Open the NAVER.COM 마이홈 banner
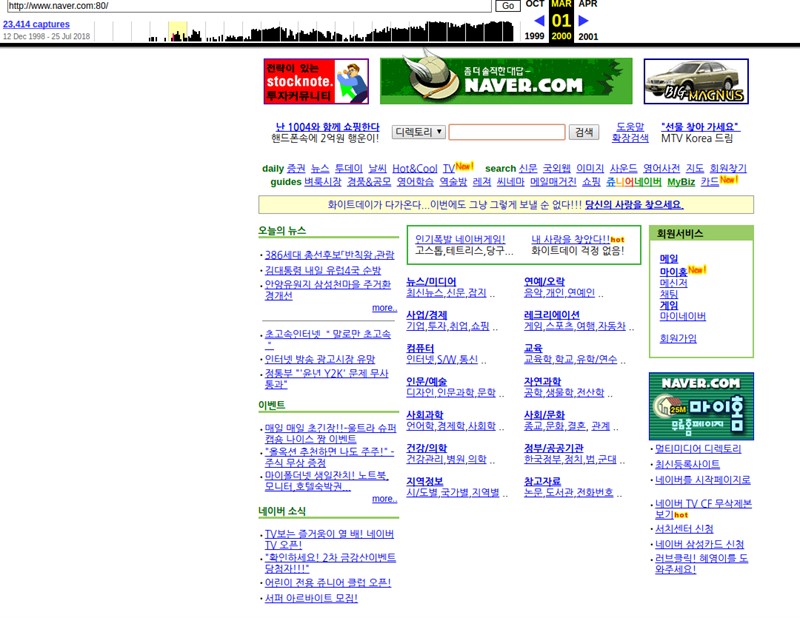This screenshot has width=800, height=618. coord(701,406)
